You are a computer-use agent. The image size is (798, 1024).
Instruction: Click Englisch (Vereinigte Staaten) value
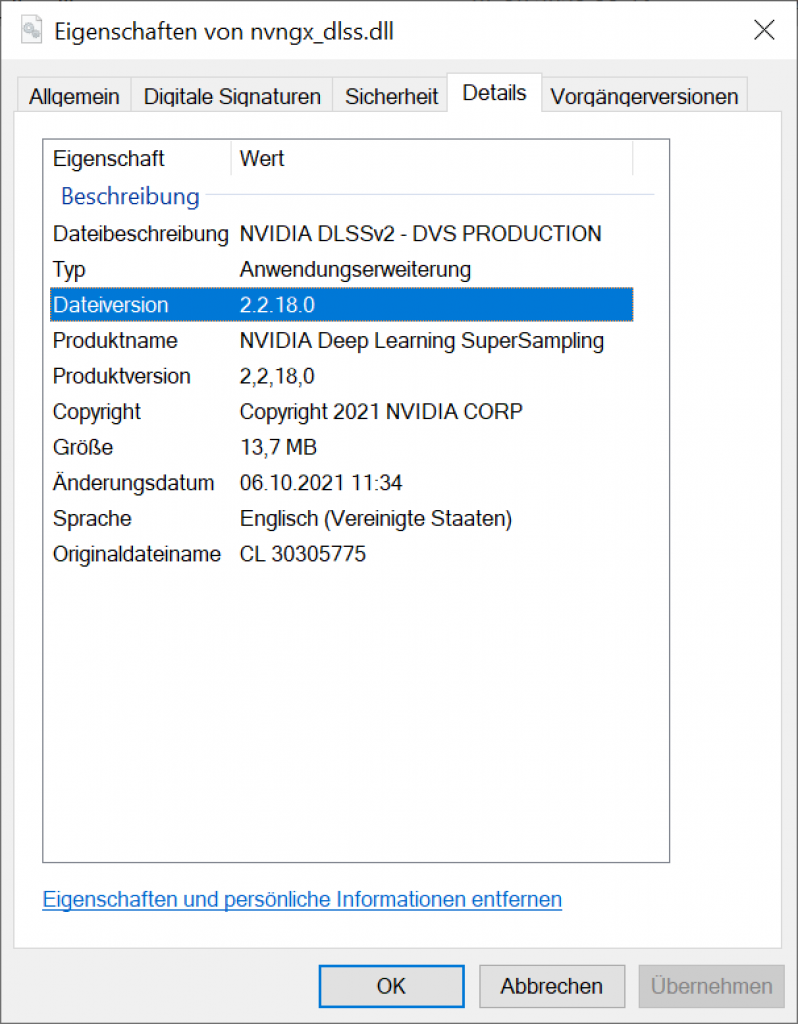pos(375,519)
